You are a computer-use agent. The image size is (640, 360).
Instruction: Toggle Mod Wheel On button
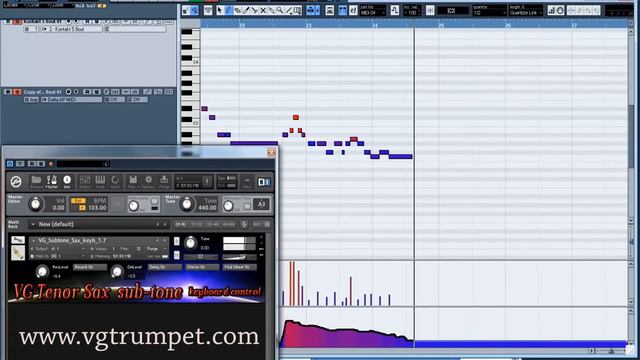[x=240, y=267]
